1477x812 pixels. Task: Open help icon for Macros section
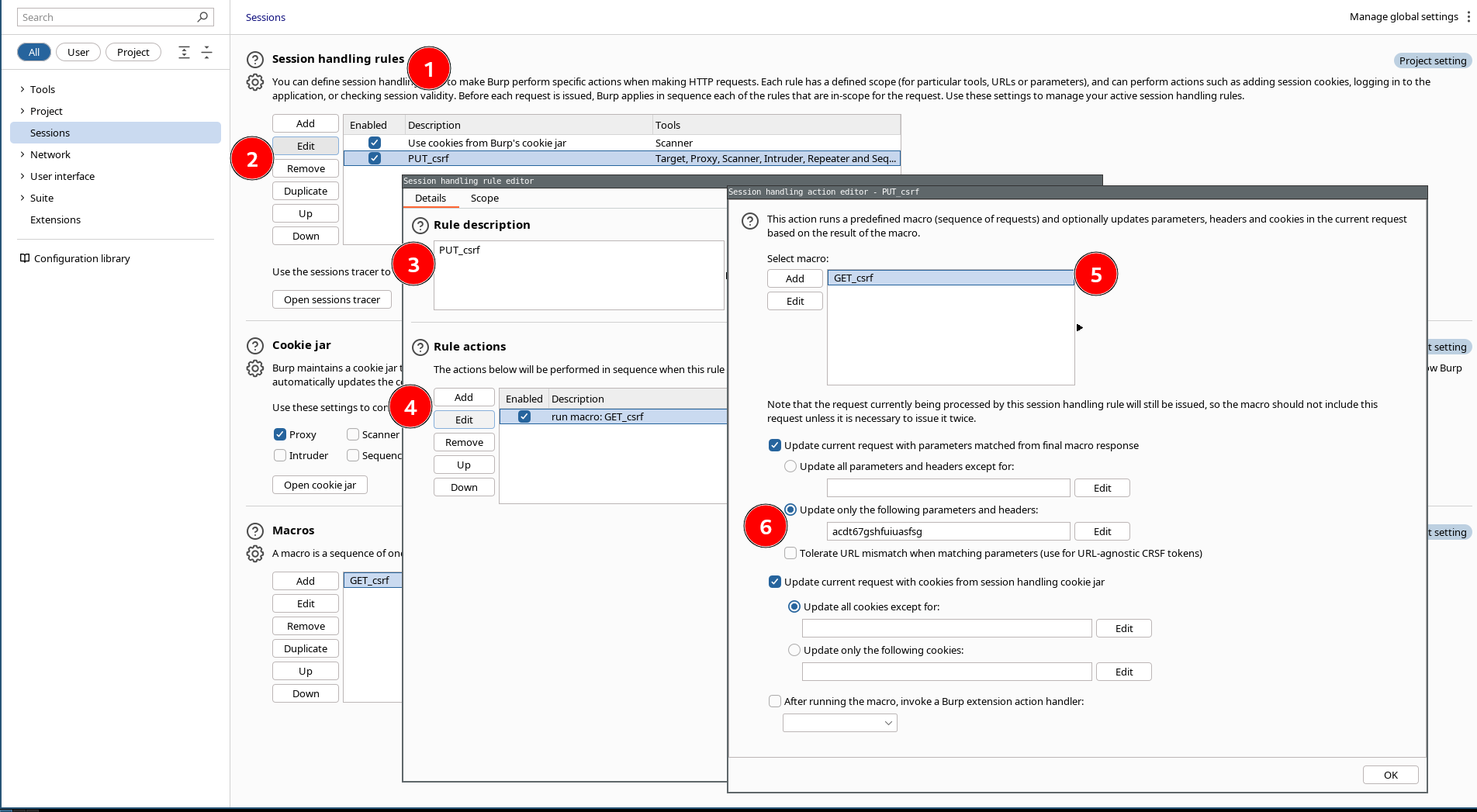click(255, 530)
